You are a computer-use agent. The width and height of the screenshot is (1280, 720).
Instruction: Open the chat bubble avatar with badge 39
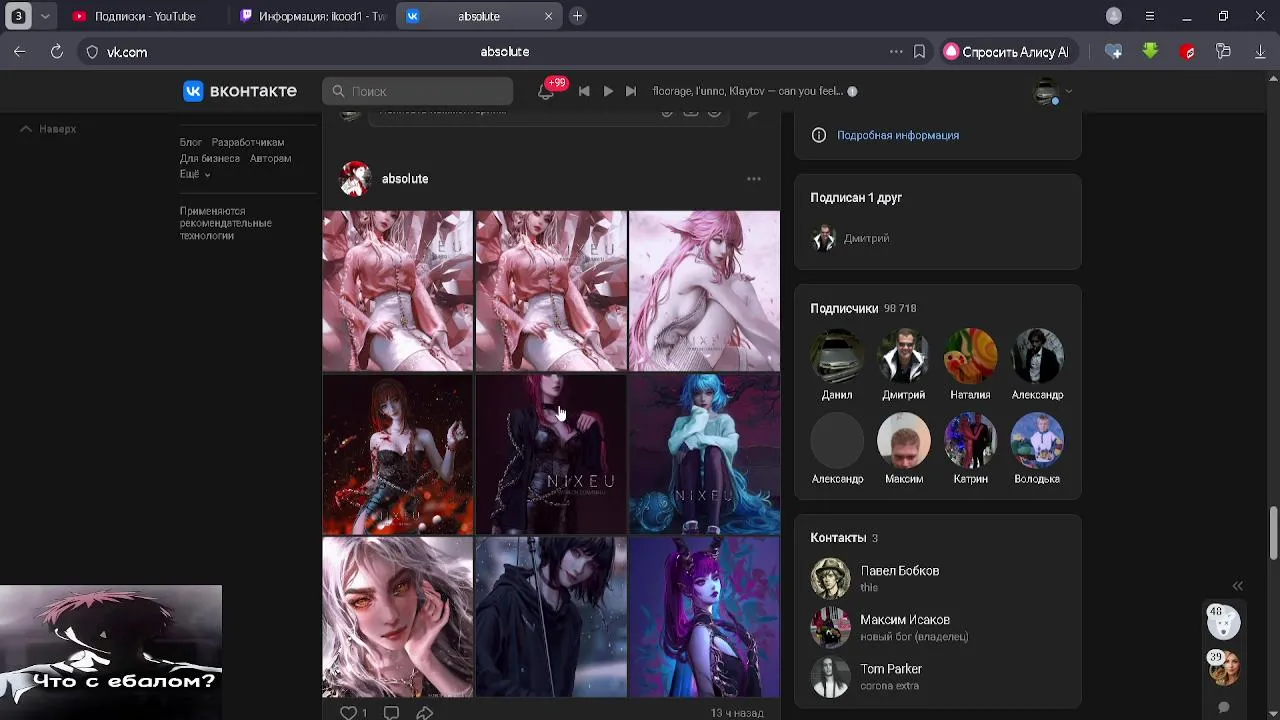pyautogui.click(x=1223, y=667)
